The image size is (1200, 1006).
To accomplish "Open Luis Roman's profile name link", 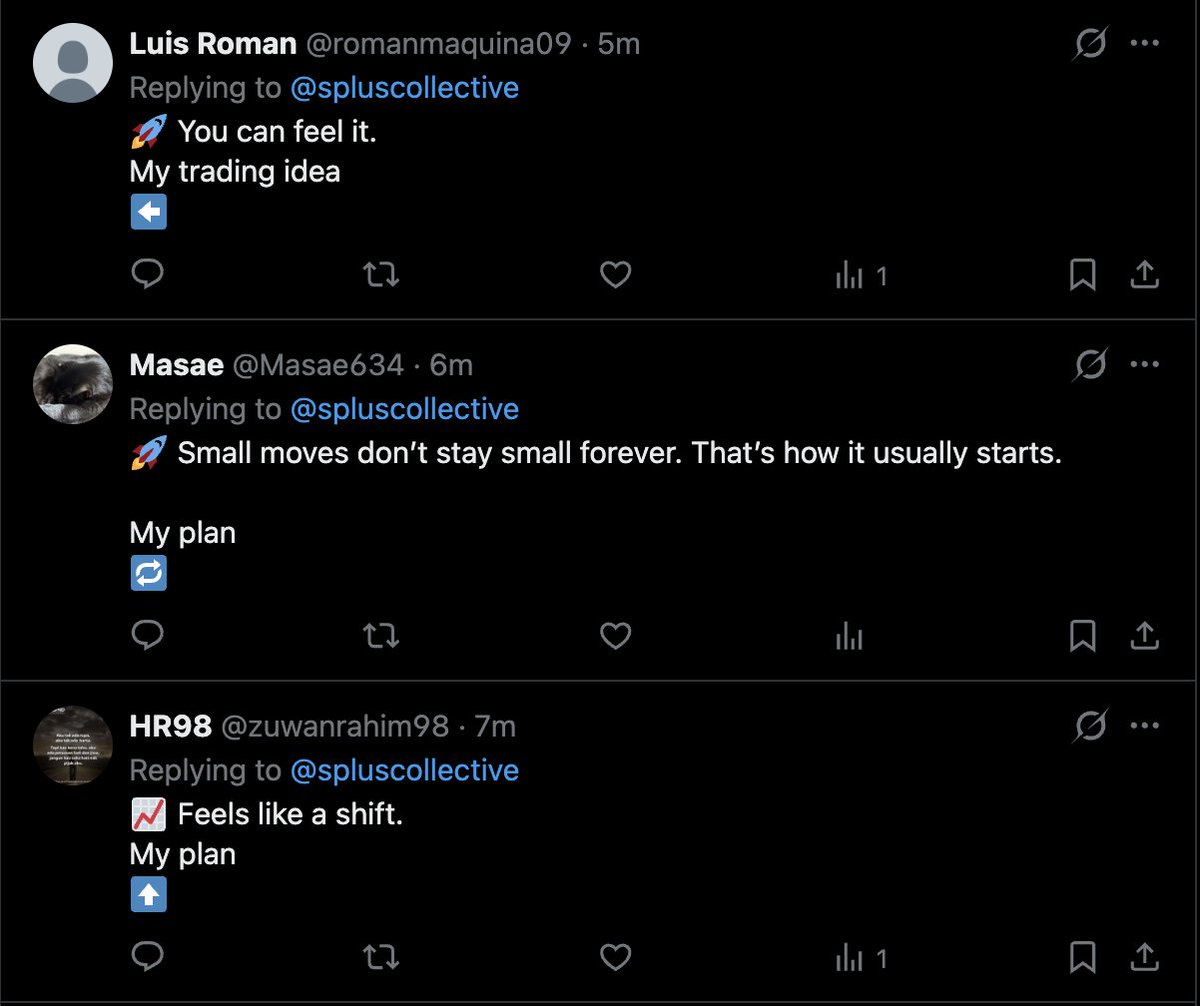I will (x=213, y=44).
